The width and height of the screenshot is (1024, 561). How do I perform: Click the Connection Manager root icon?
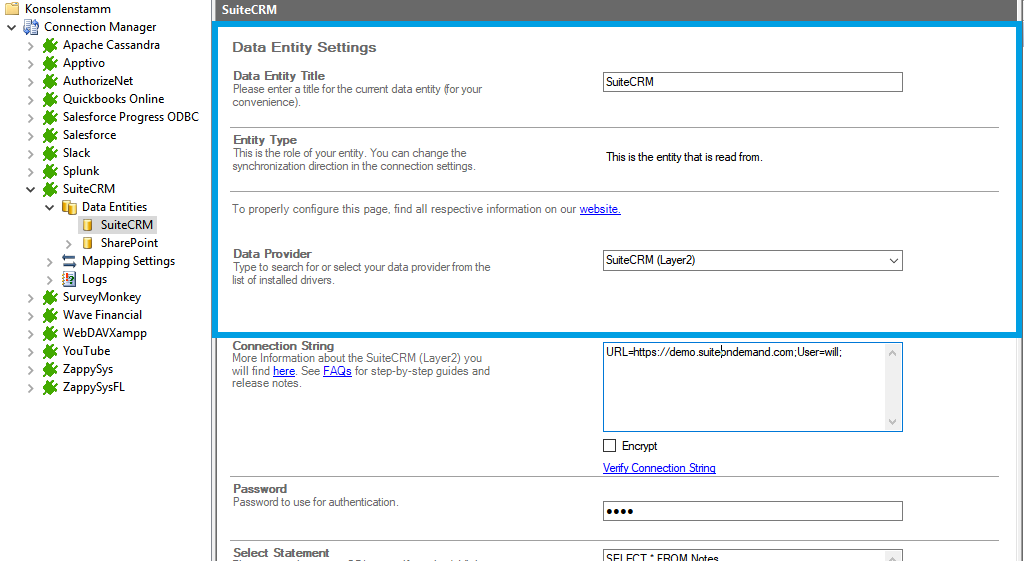31,27
